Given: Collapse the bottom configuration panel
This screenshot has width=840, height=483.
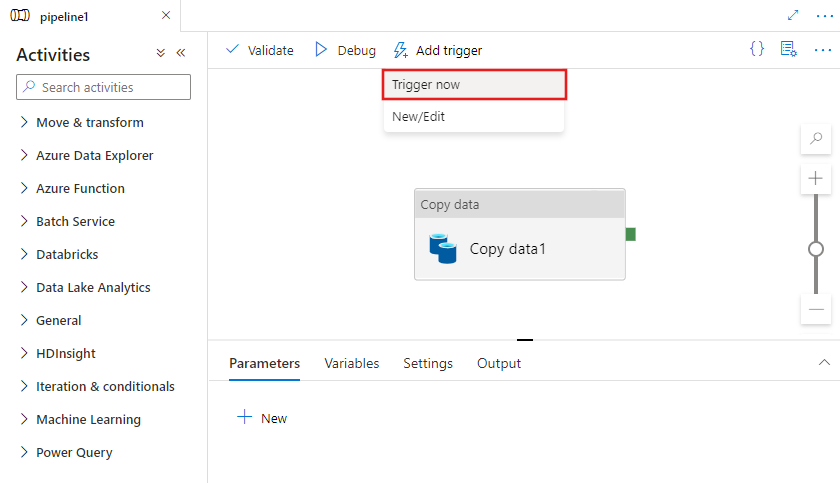Looking at the screenshot, I should tap(823, 362).
